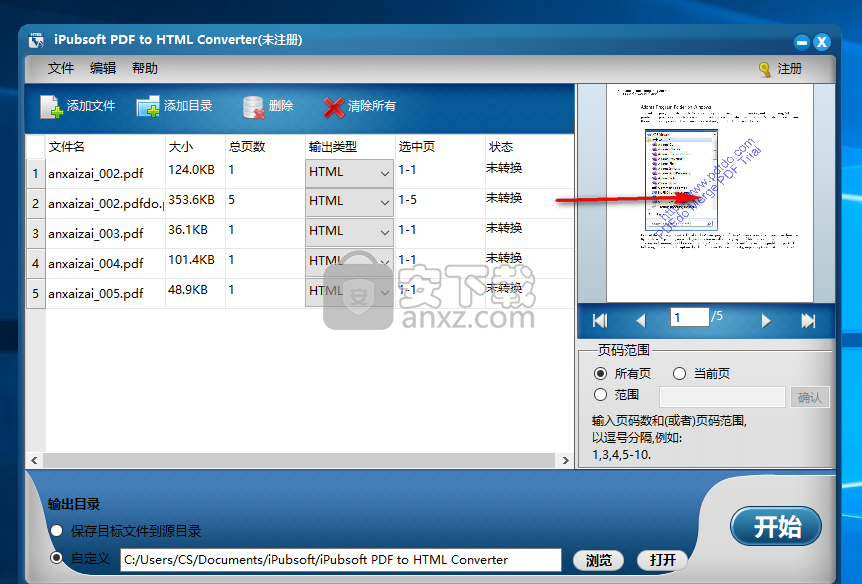The image size is (862, 584).
Task: Select file anxaizai_003.pdf in the list
Action: point(96,234)
